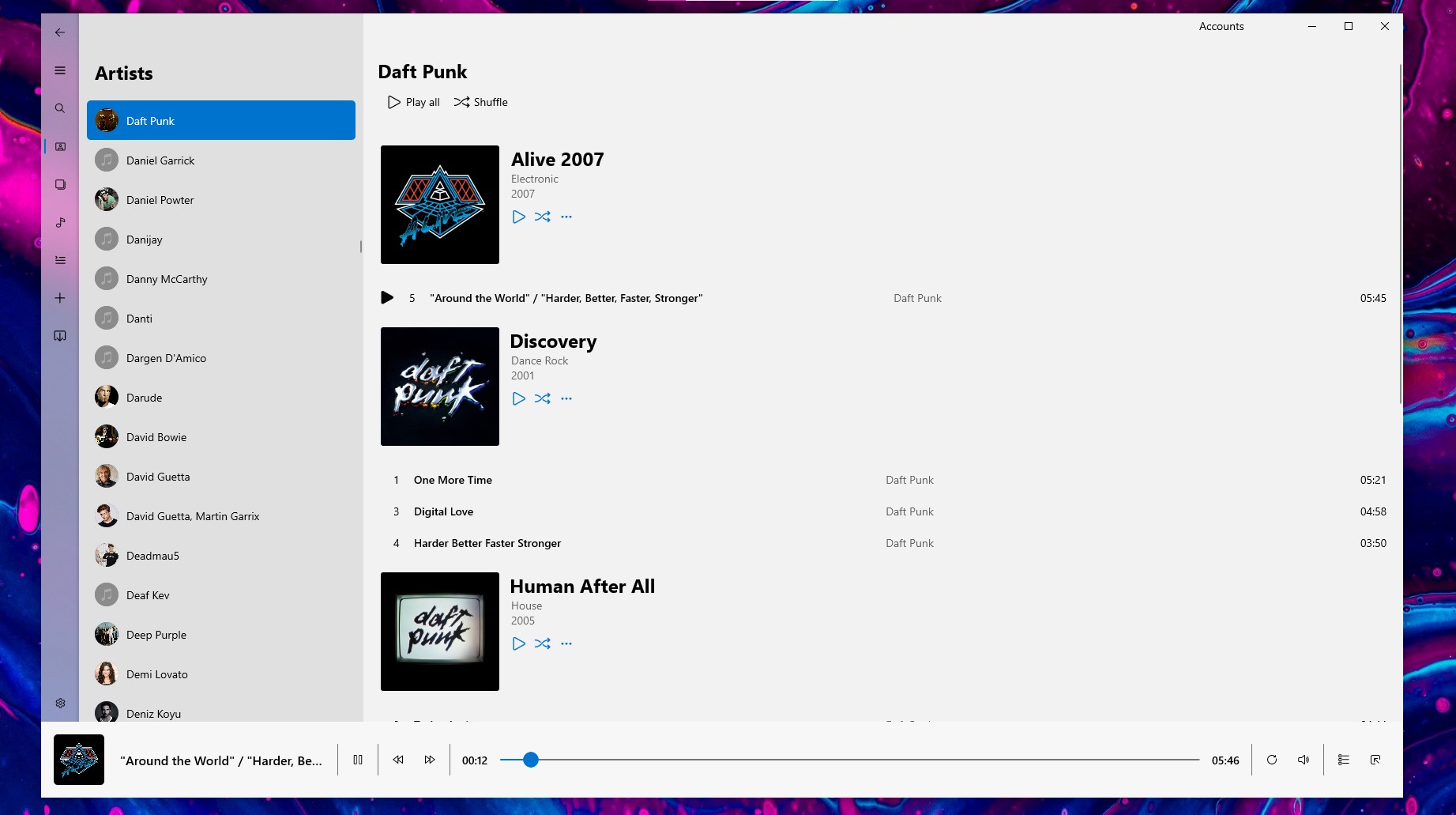Select artist Dargen D'Amico
1456x815 pixels.
(221, 357)
